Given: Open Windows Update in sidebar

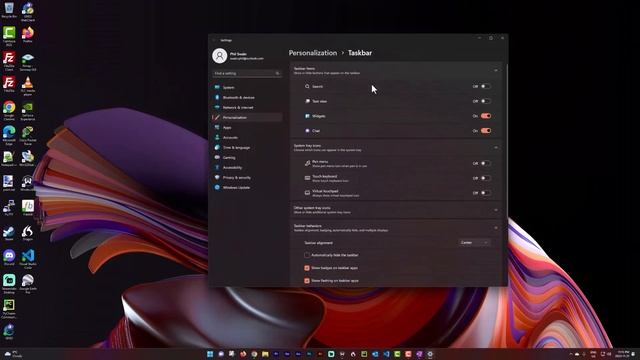Looking at the screenshot, I should tap(247, 187).
